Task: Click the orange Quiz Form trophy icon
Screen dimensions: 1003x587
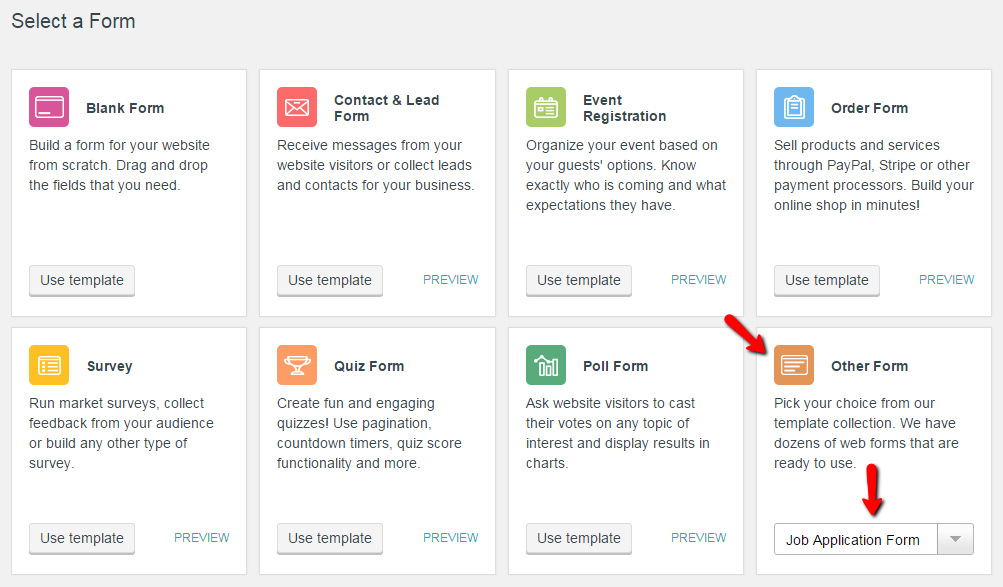Action: point(297,365)
